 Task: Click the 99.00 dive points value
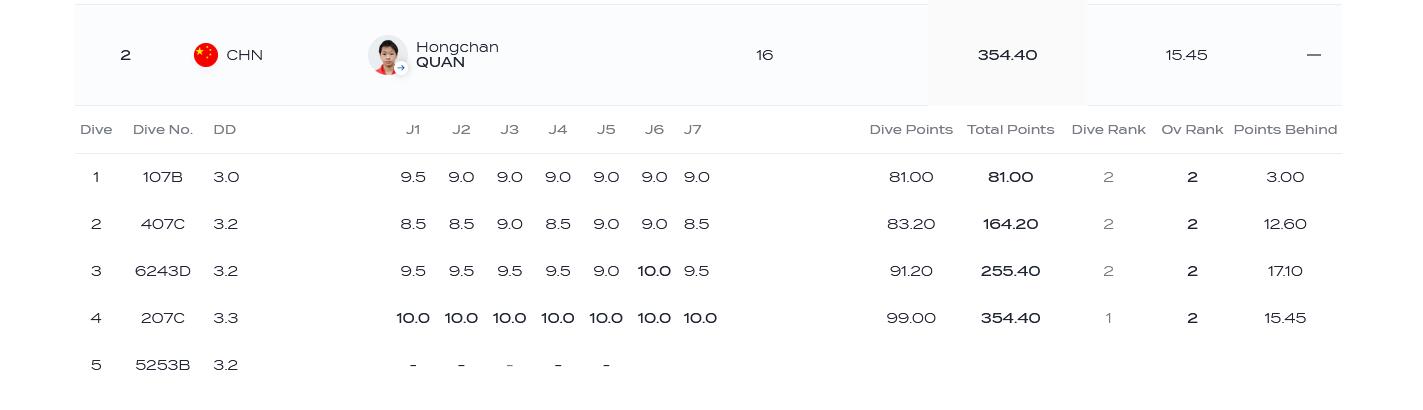coord(911,318)
